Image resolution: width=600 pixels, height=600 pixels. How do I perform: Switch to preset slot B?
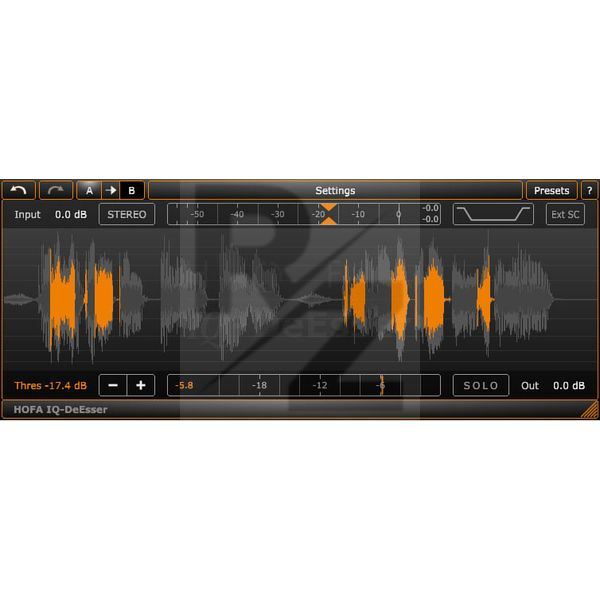click(x=132, y=190)
